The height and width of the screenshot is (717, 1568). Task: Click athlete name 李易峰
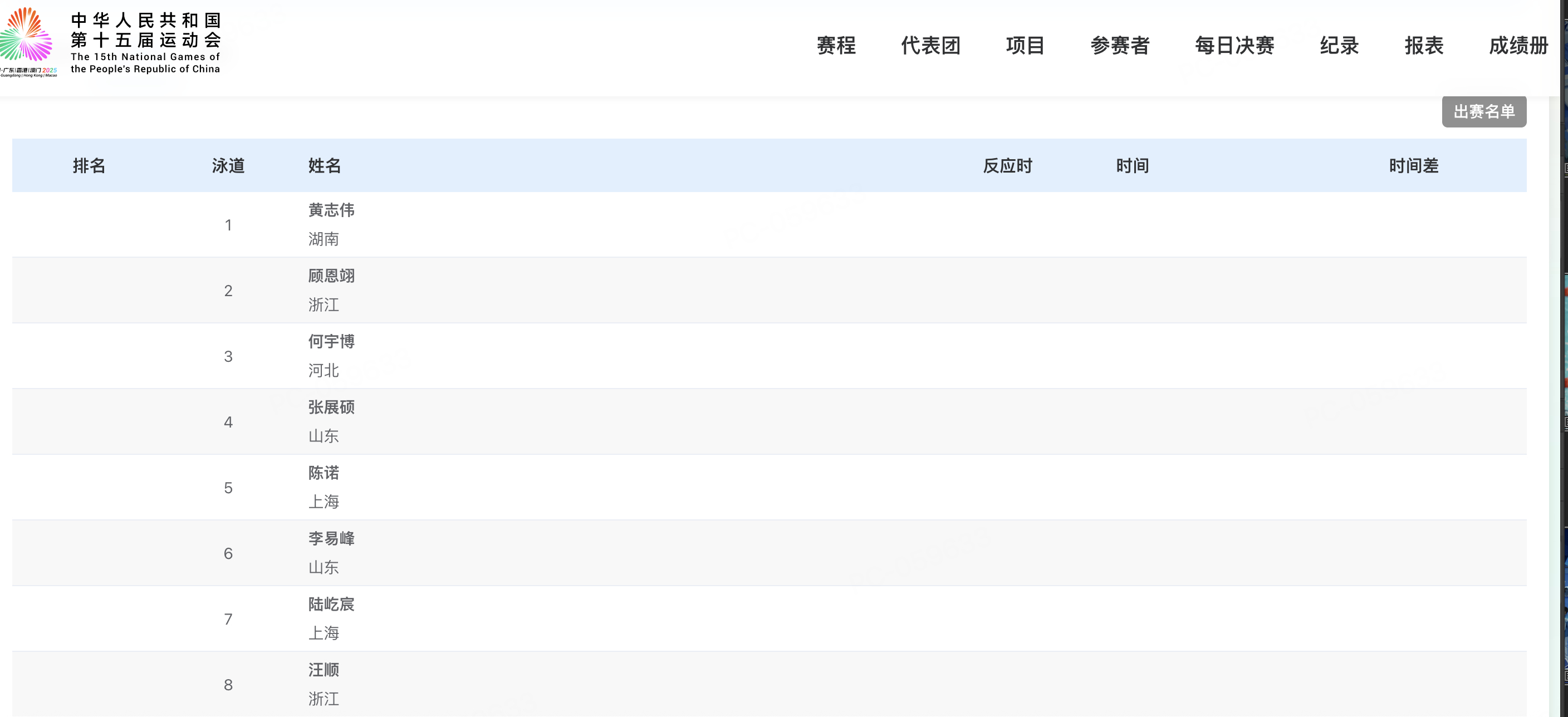click(331, 539)
